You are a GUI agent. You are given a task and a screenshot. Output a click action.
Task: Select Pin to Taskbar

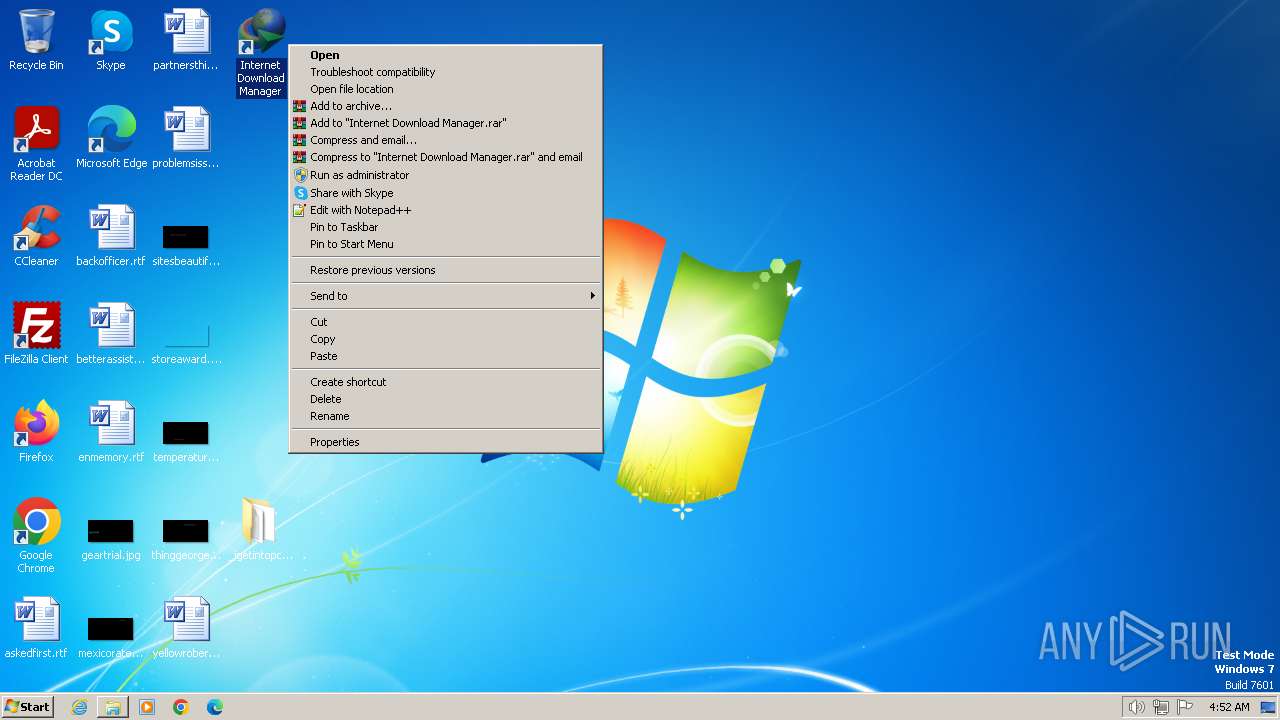446,227
